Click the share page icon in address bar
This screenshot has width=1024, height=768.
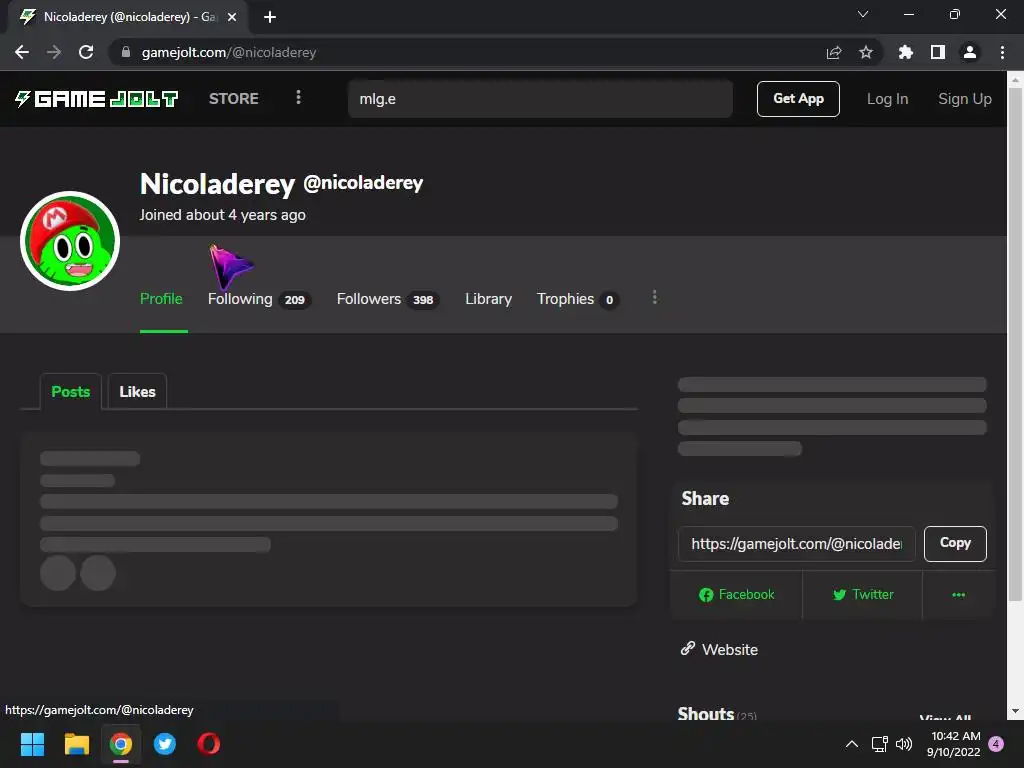tap(834, 52)
